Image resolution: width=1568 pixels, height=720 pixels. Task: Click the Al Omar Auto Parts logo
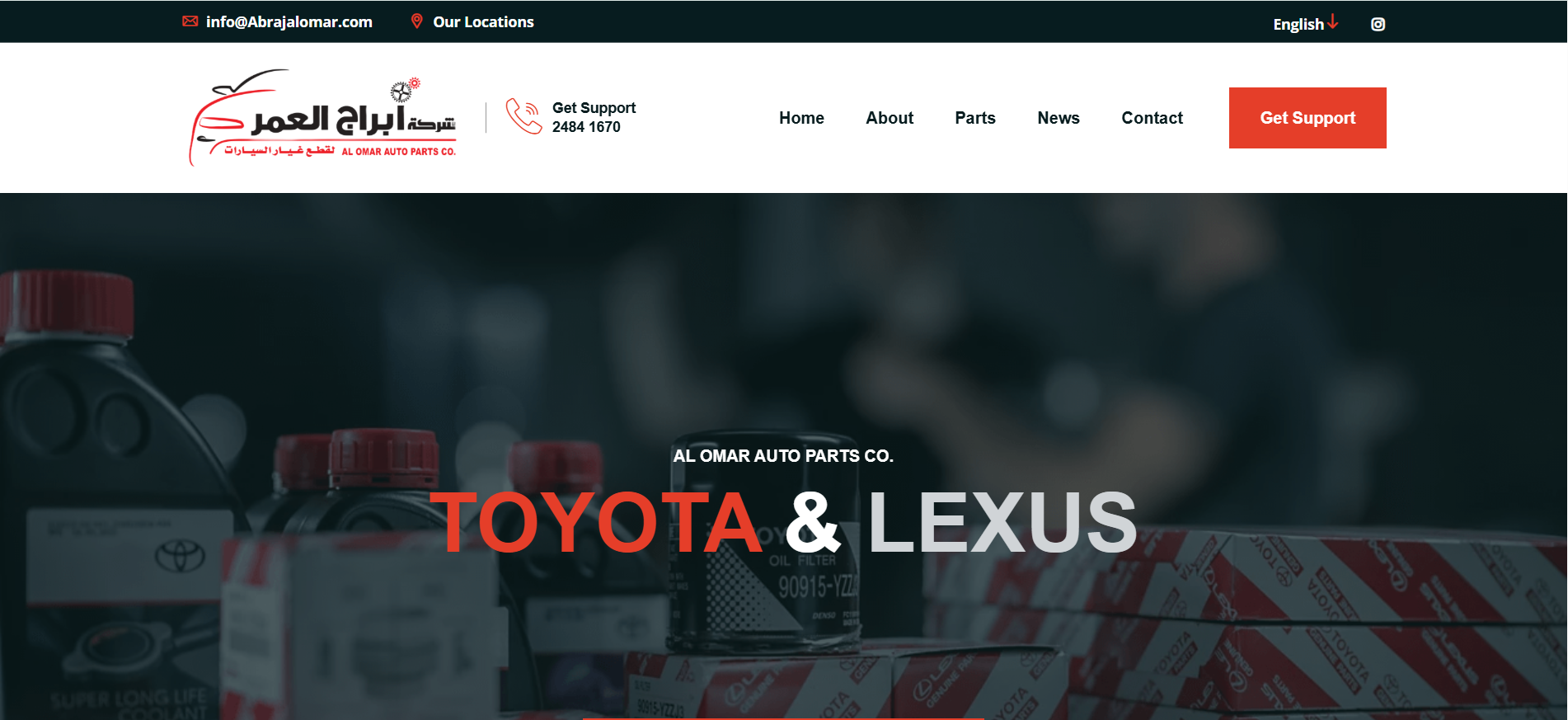(x=322, y=117)
